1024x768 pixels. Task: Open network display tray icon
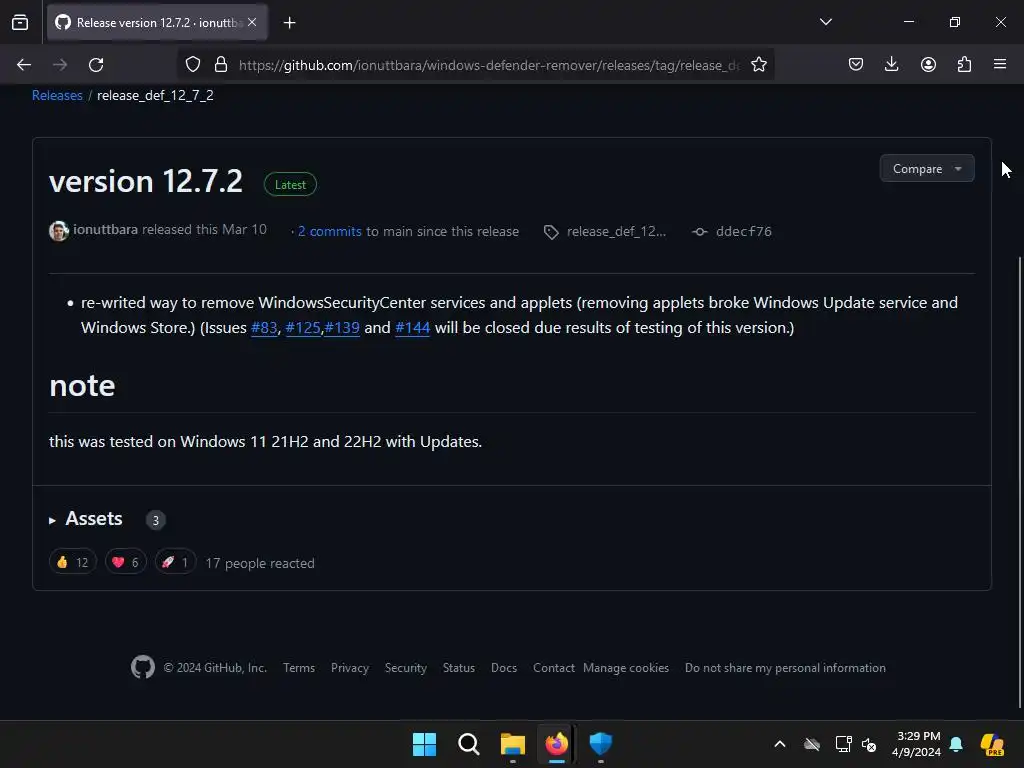(843, 744)
